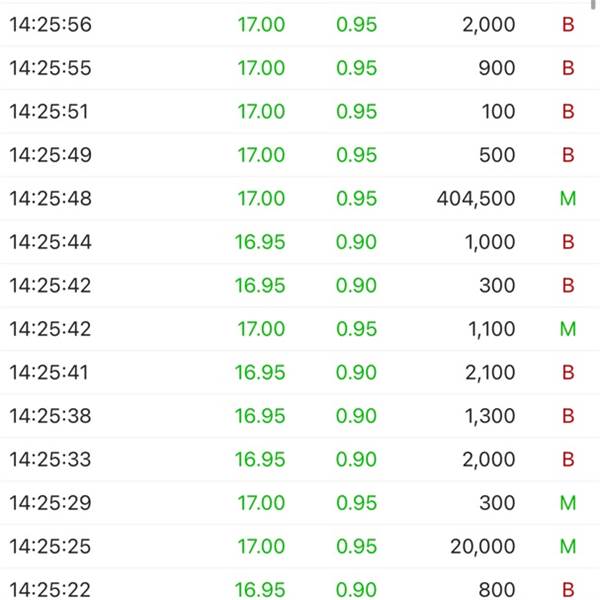Image resolution: width=600 pixels, height=600 pixels.
Task: Click the M marker on the 14:25:29 row
Action: click(x=568, y=503)
